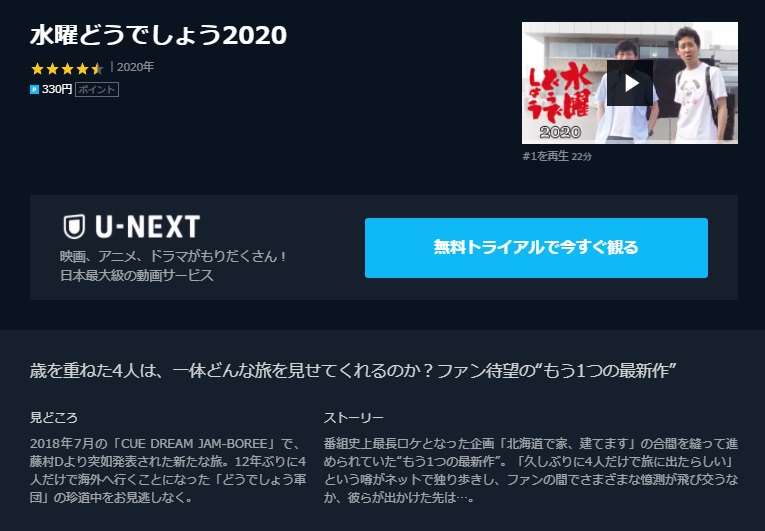This screenshot has width=765, height=531.
Task: Click the 無料トライアルで今すぐ観る button
Action: point(536,248)
